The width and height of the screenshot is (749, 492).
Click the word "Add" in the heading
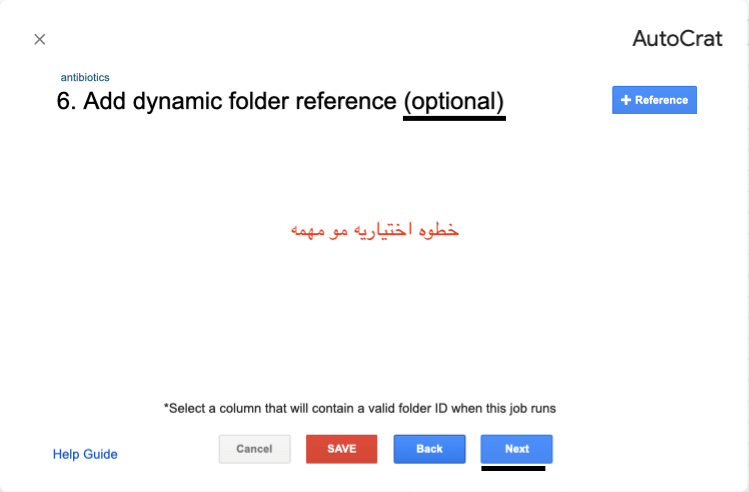105,101
